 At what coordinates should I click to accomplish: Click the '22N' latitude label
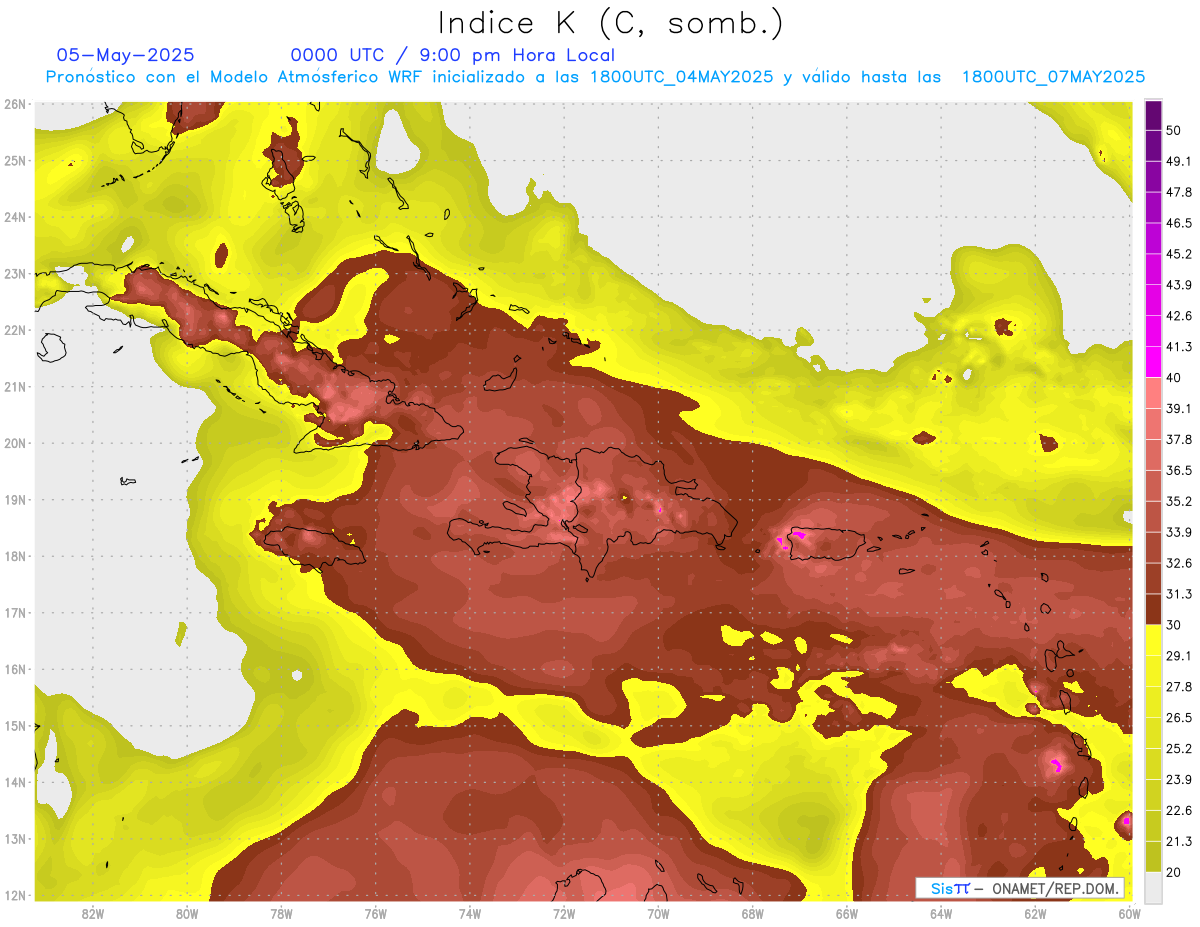[x=16, y=330]
